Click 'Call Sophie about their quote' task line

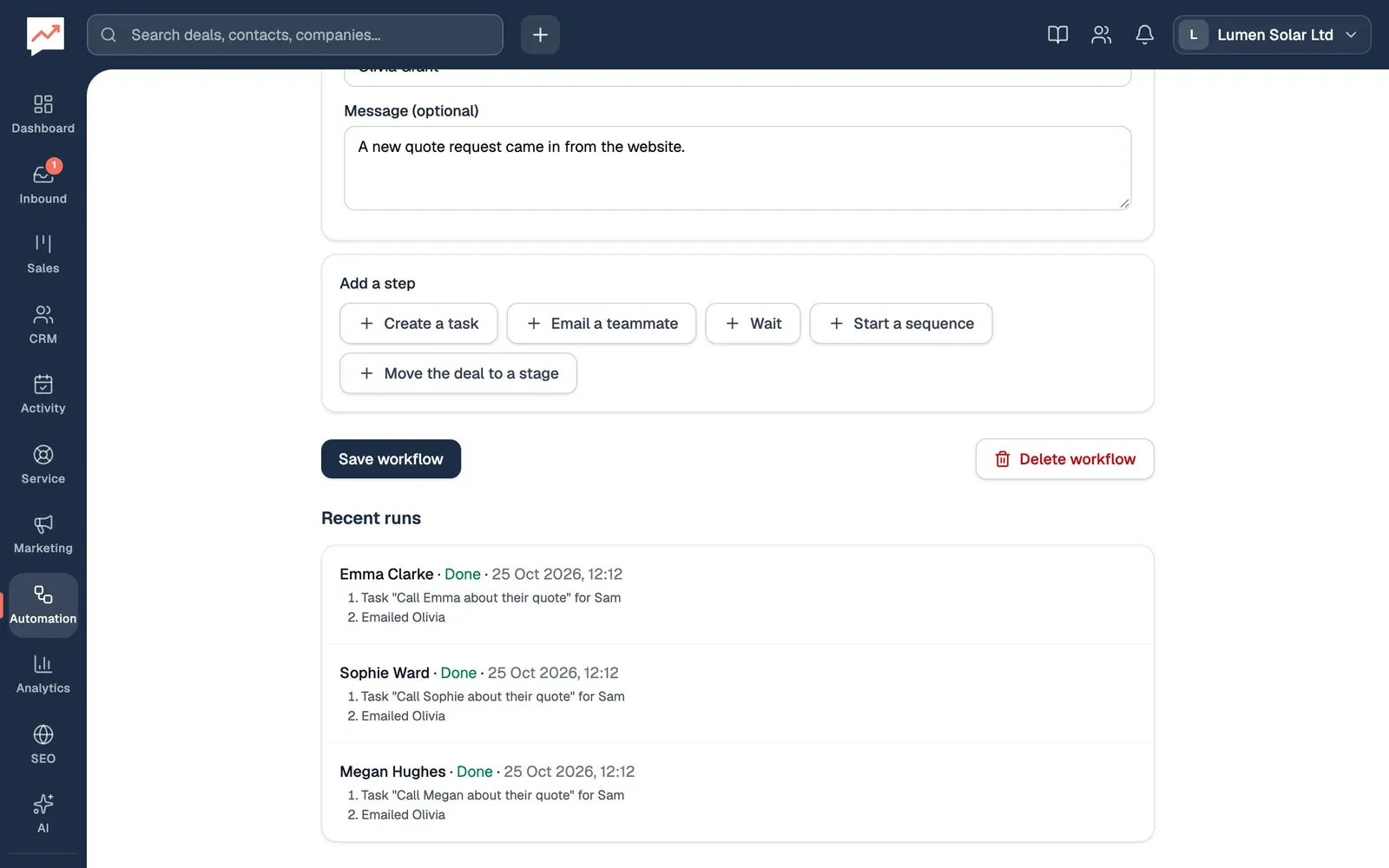tap(486, 696)
